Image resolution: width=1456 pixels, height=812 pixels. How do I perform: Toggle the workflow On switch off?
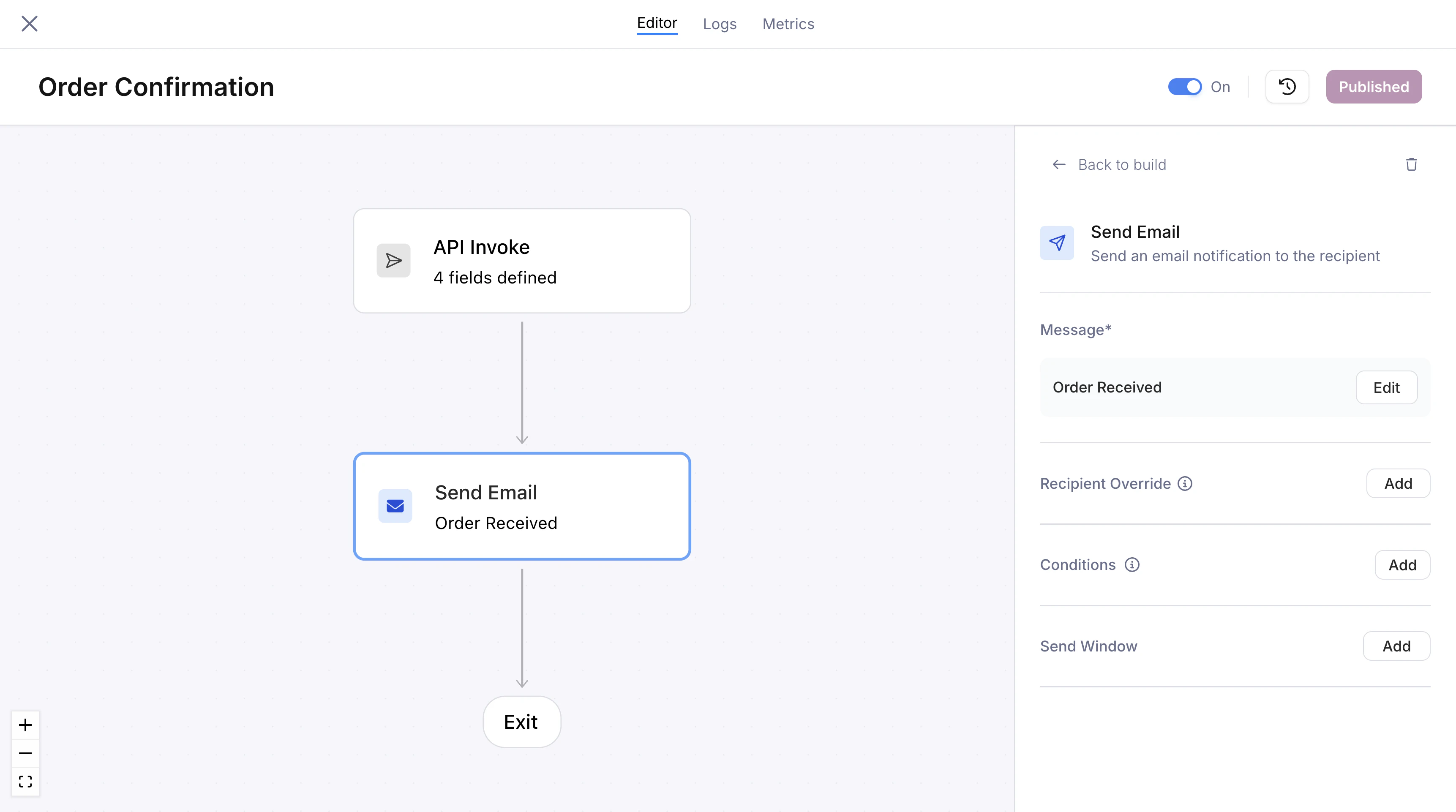coord(1185,87)
